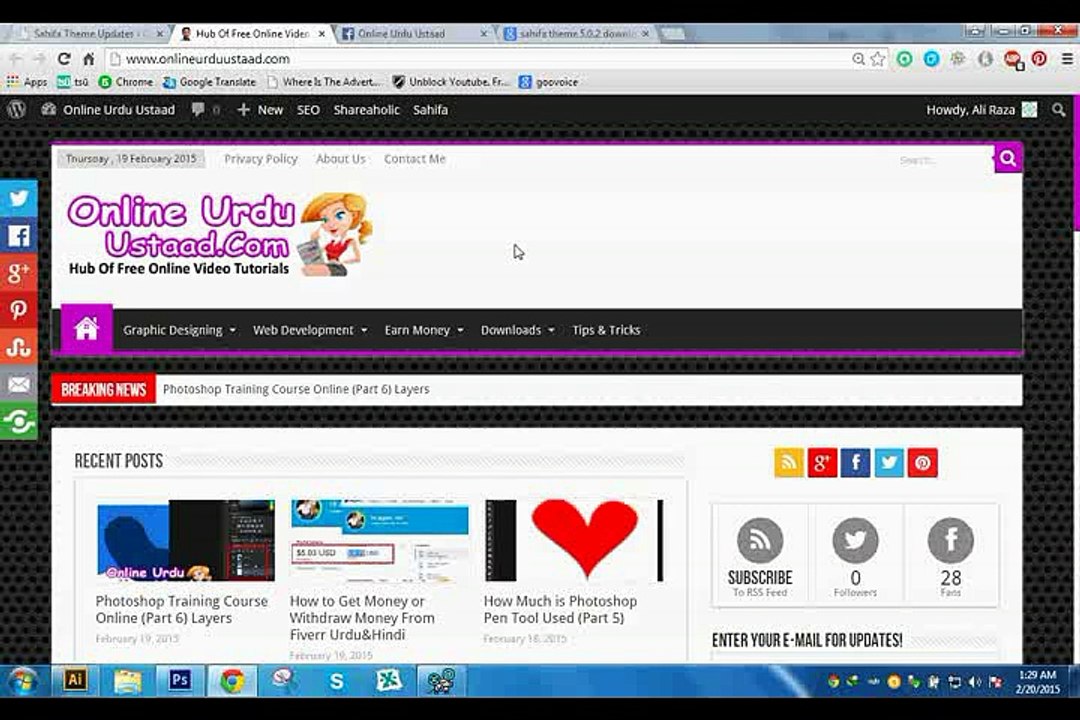
Task: Open the Tips & Tricks menu item
Action: 606,330
